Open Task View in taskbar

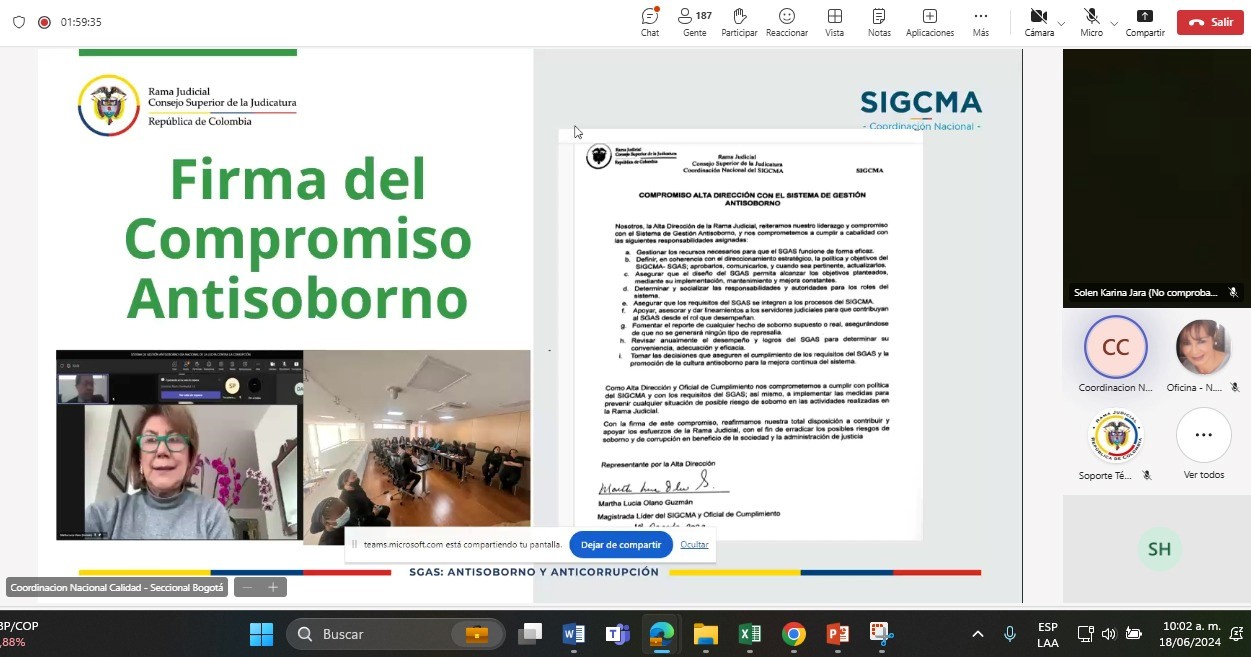[530, 634]
